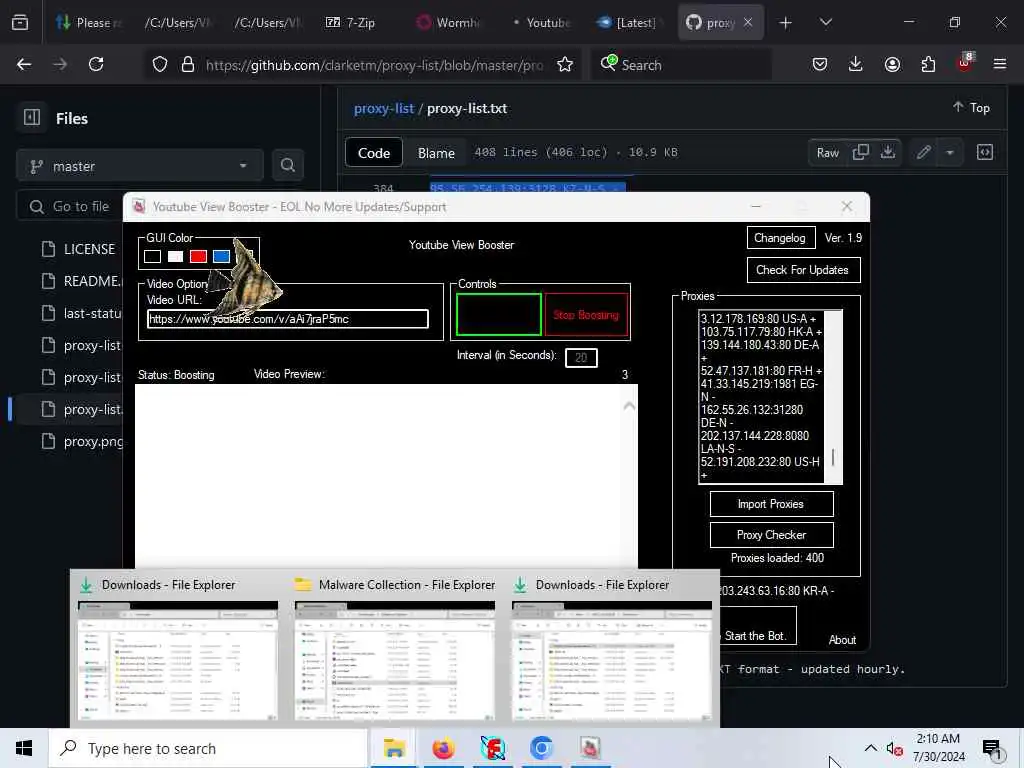Collapse the GitHub Files side panel icon
The height and width of the screenshot is (768, 1024).
click(32, 118)
